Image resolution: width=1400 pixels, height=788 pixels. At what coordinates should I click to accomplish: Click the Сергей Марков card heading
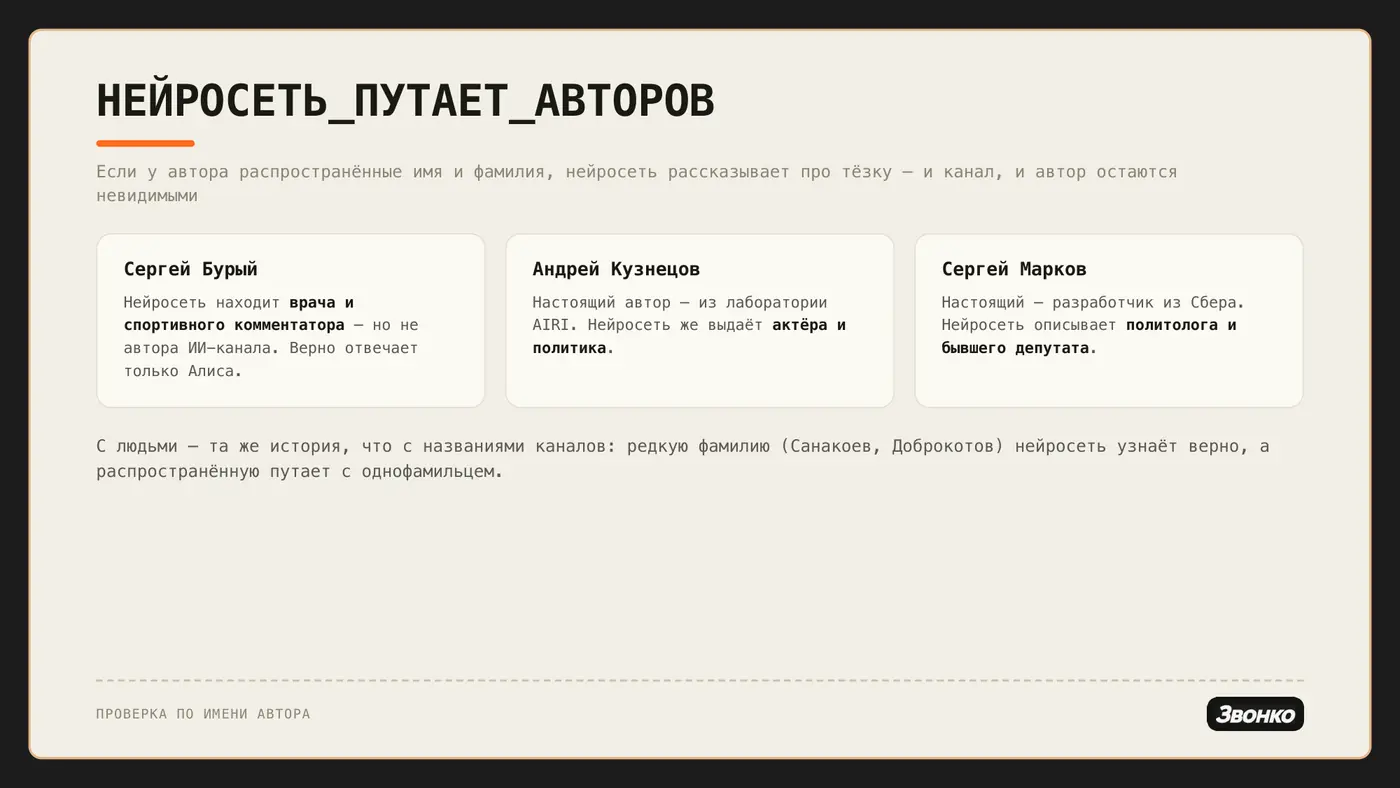coord(1014,269)
